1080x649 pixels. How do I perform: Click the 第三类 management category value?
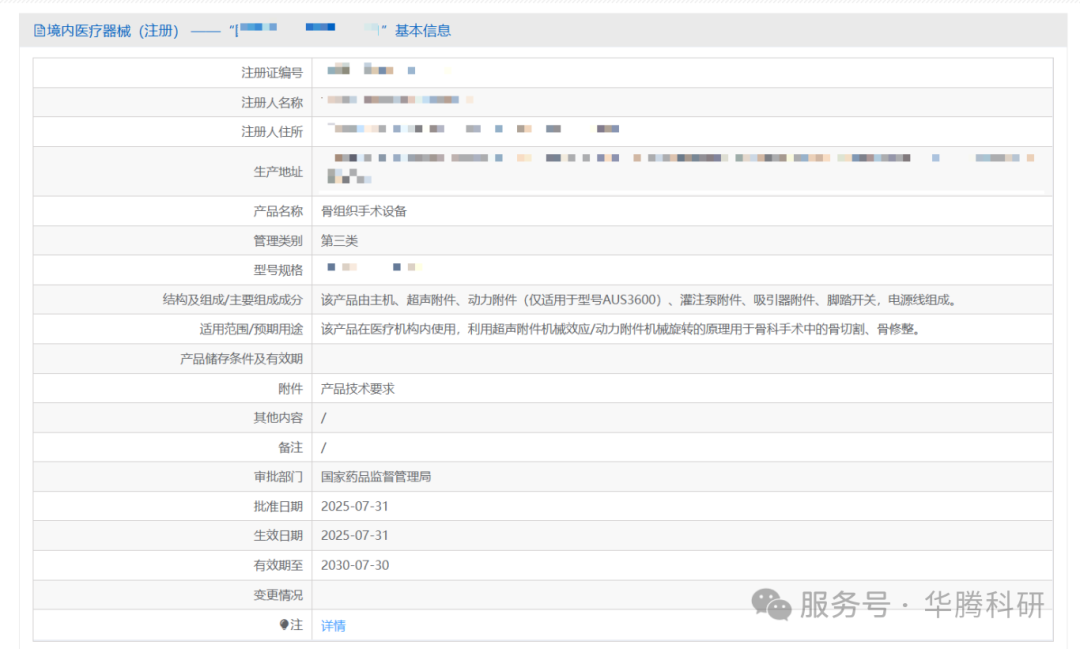click(339, 241)
